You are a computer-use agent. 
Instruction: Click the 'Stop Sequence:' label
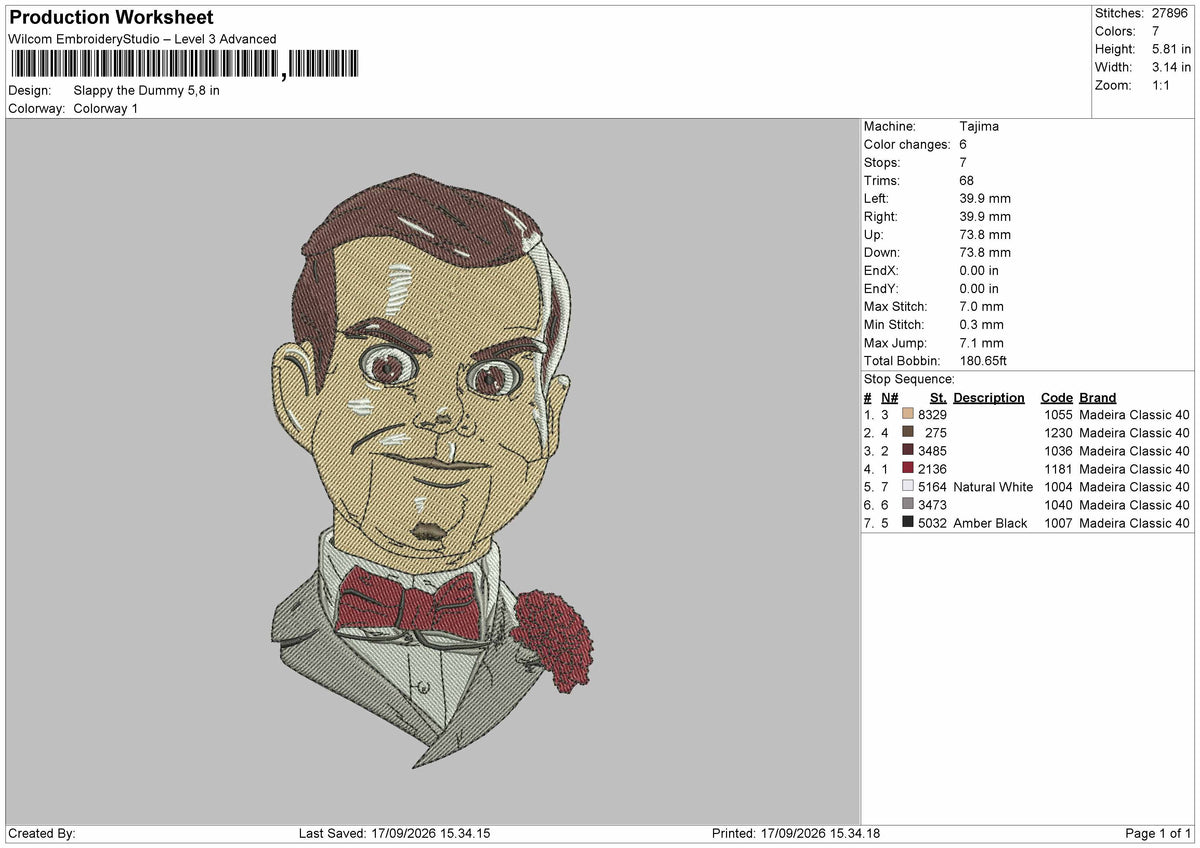(x=909, y=379)
